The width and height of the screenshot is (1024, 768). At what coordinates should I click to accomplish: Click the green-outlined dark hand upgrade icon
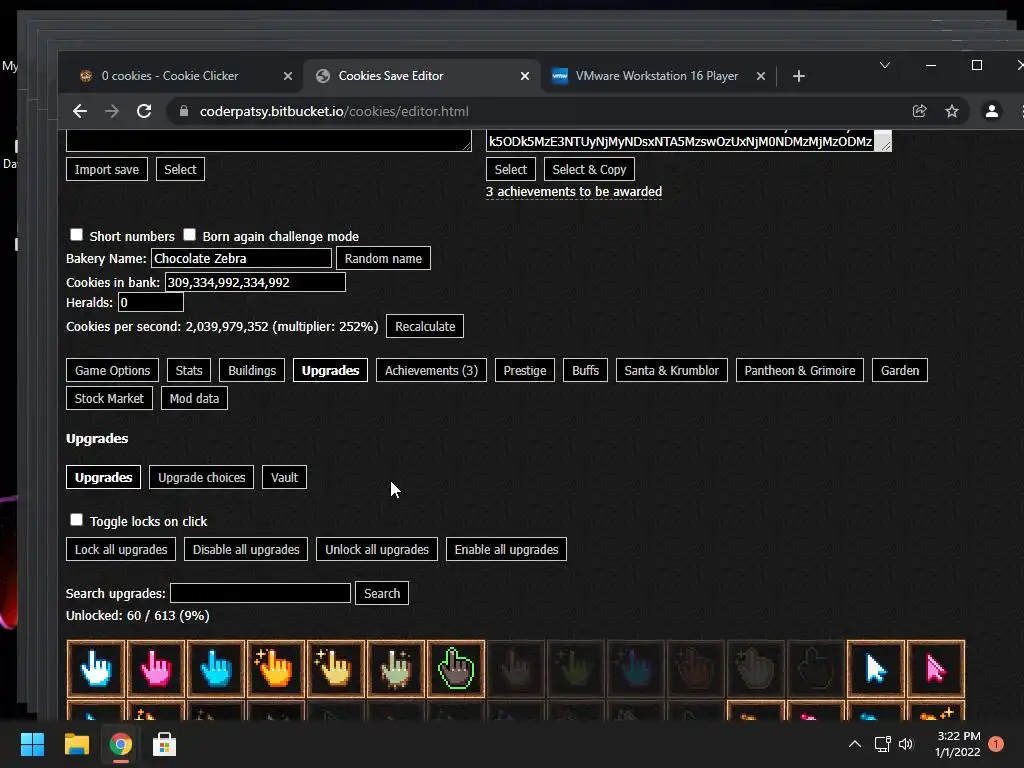pos(456,669)
